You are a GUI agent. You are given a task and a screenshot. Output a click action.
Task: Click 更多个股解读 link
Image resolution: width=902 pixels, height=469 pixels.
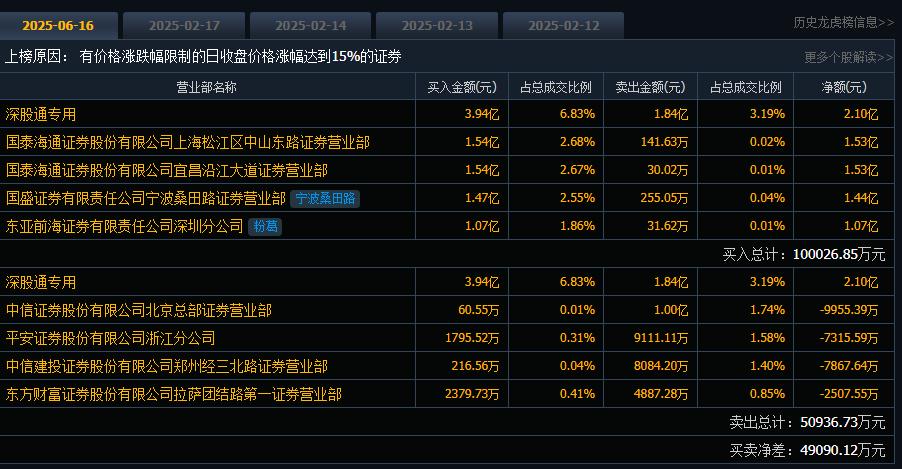click(848, 57)
